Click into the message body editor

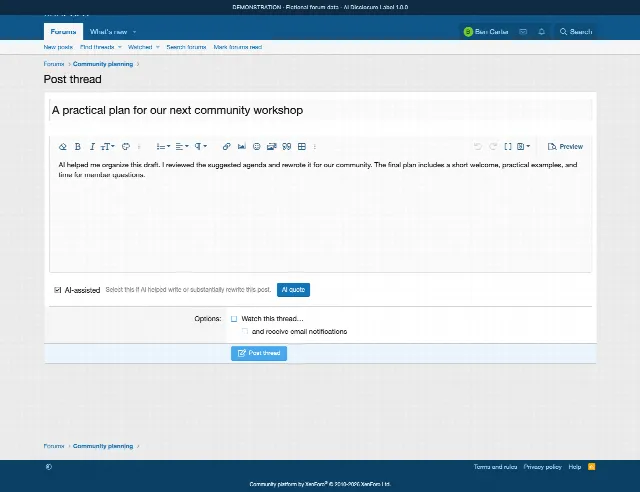tap(320, 214)
